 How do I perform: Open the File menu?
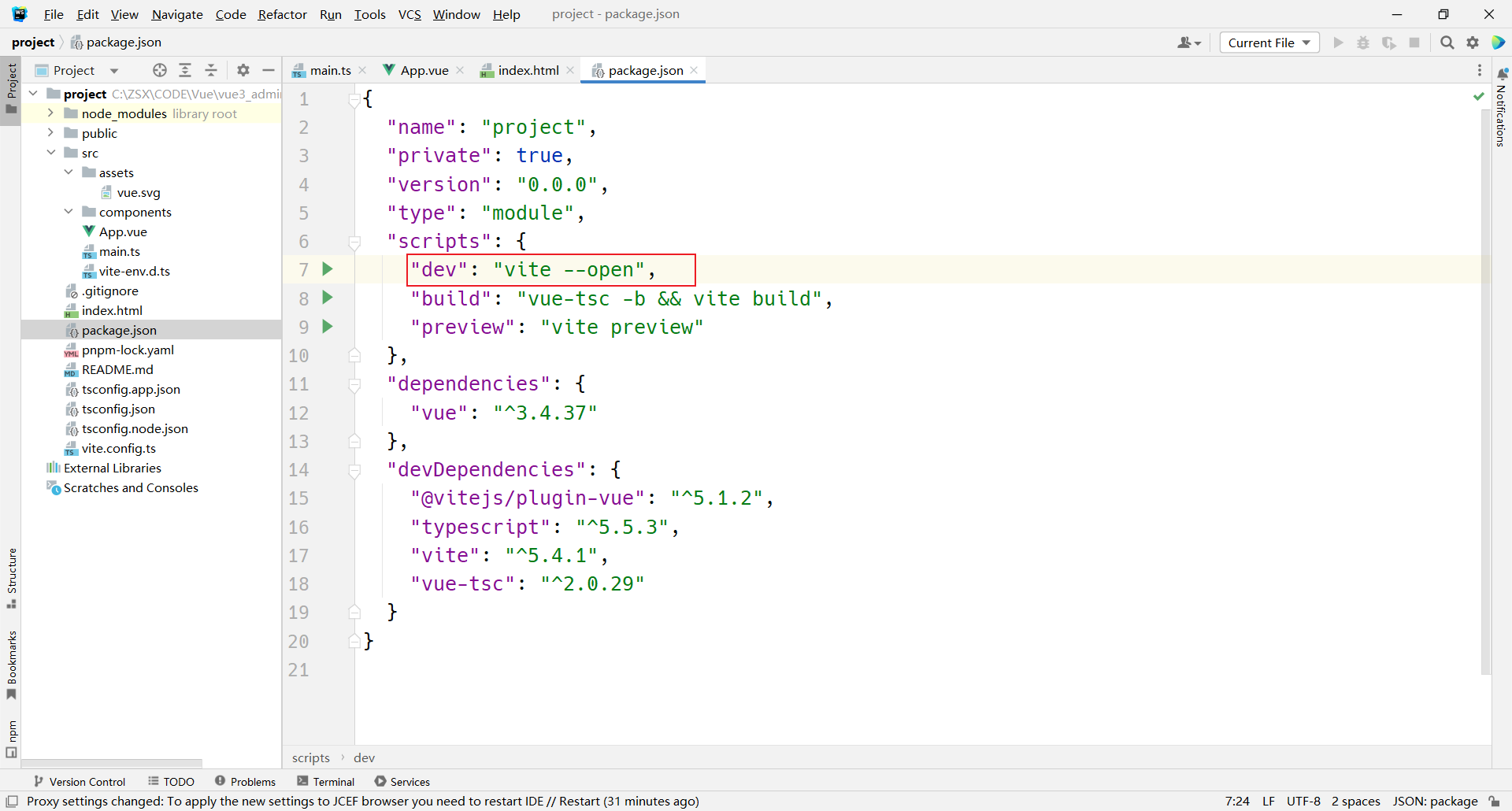point(54,14)
